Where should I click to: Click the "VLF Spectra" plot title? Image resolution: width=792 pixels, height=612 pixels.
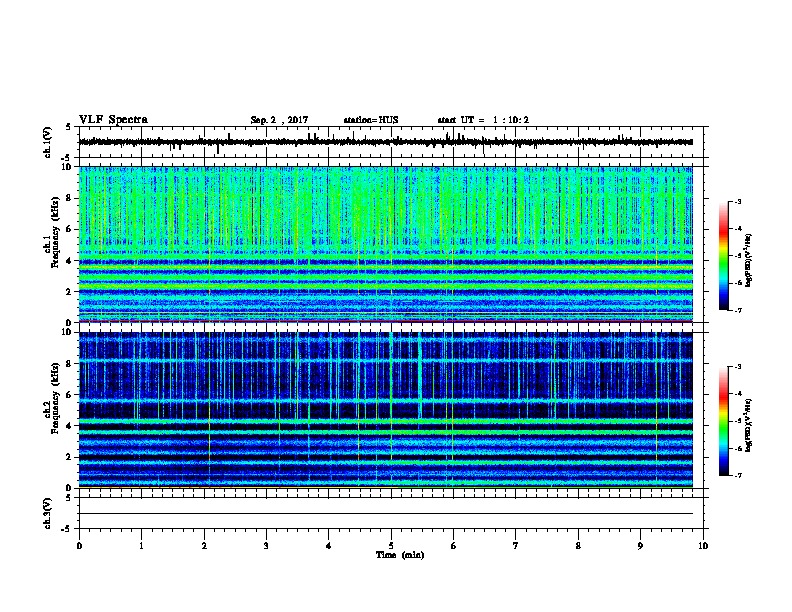click(113, 120)
